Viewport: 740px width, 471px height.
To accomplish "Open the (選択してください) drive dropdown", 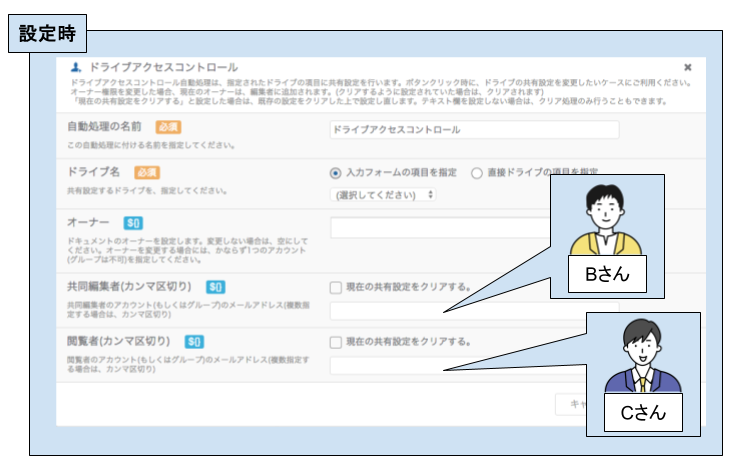I will (x=383, y=194).
